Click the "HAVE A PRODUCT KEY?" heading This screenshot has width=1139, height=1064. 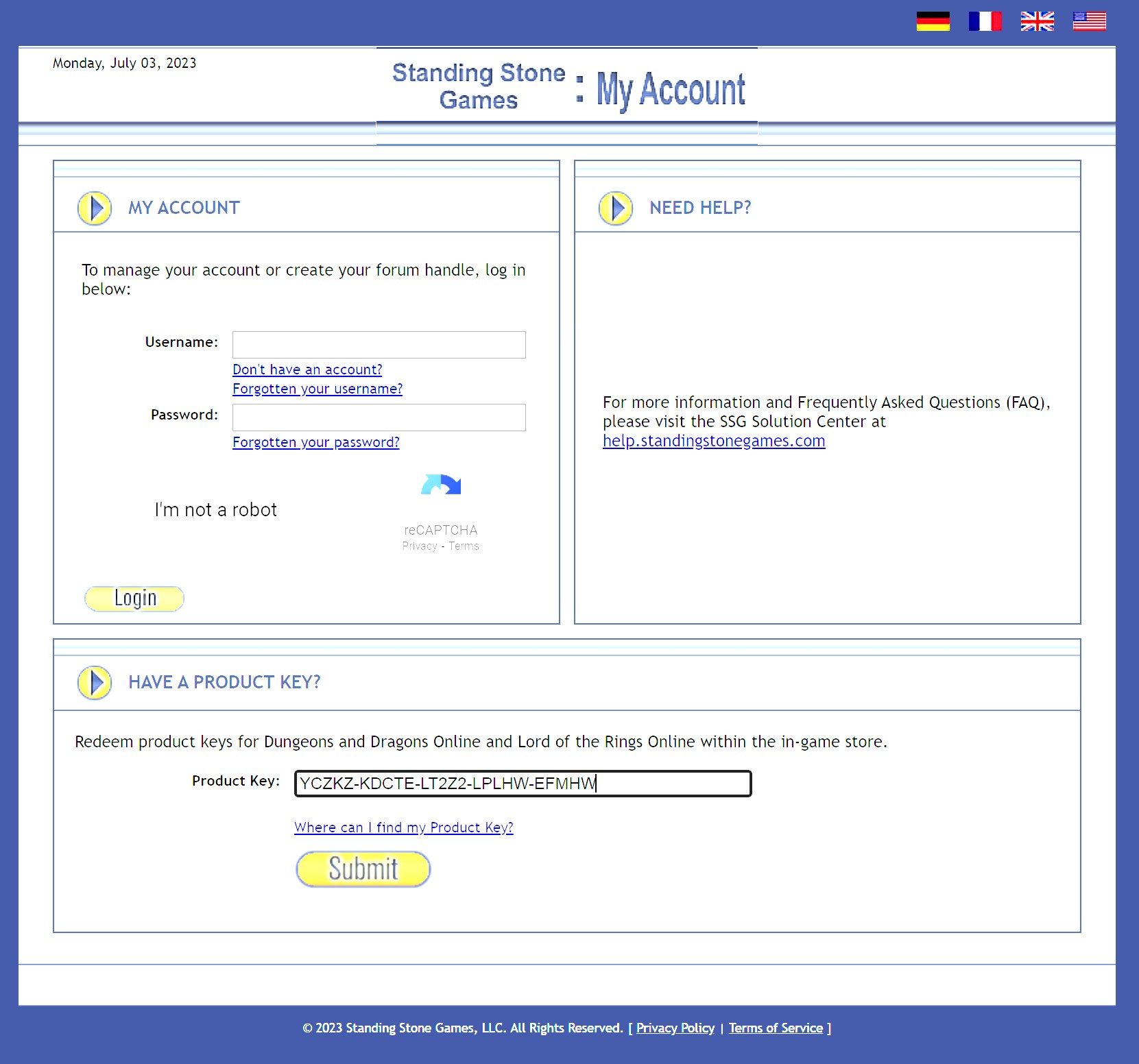coord(225,682)
